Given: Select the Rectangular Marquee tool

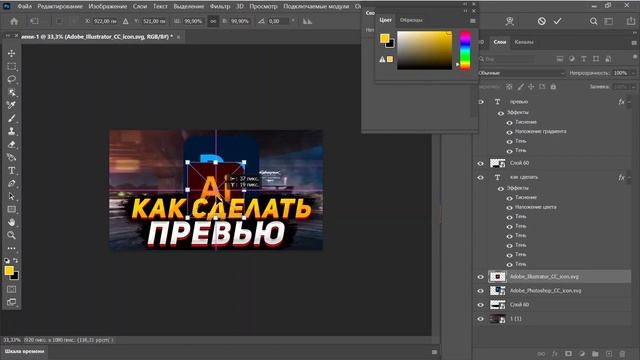Looking at the screenshot, I should 11,67.
